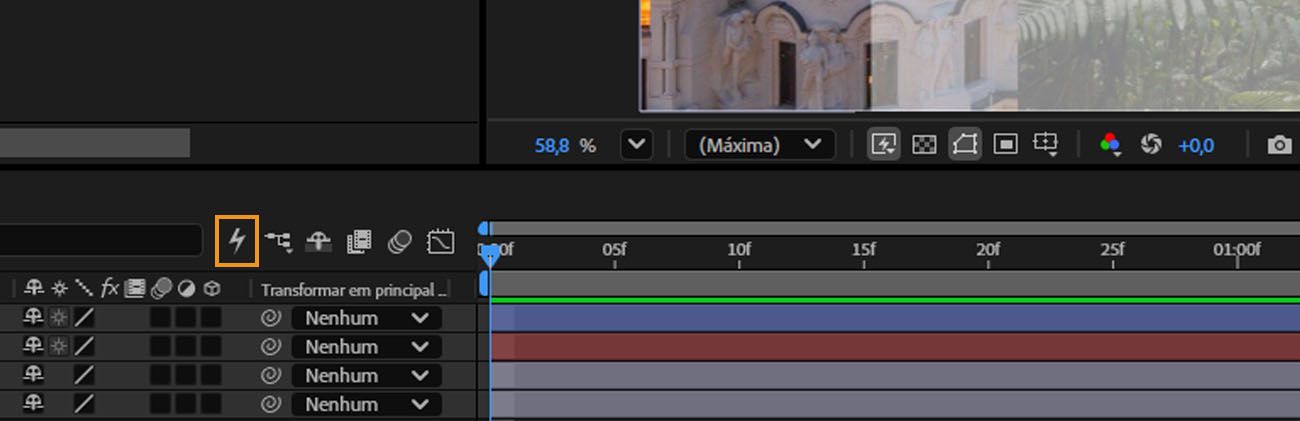Click the 05f mark on time ruler
1300x421 pixels.
(x=614, y=250)
